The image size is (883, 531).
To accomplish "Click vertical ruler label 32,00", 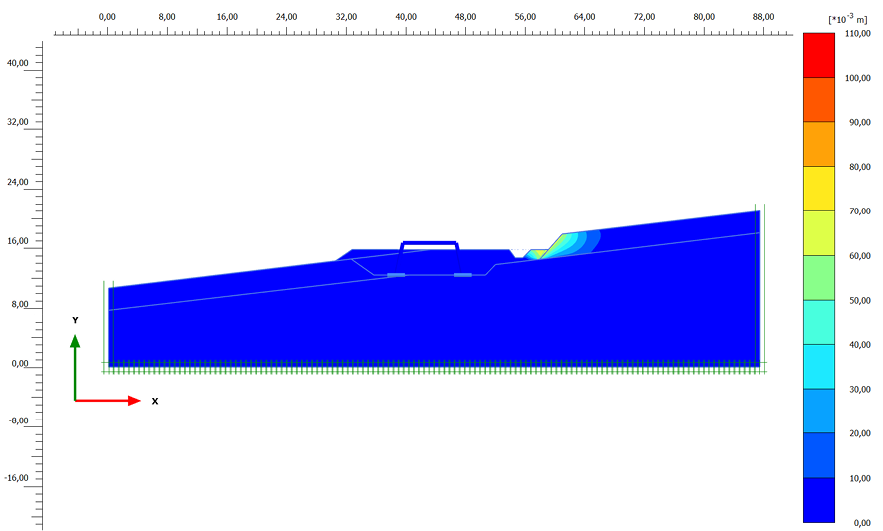I will click(17, 122).
